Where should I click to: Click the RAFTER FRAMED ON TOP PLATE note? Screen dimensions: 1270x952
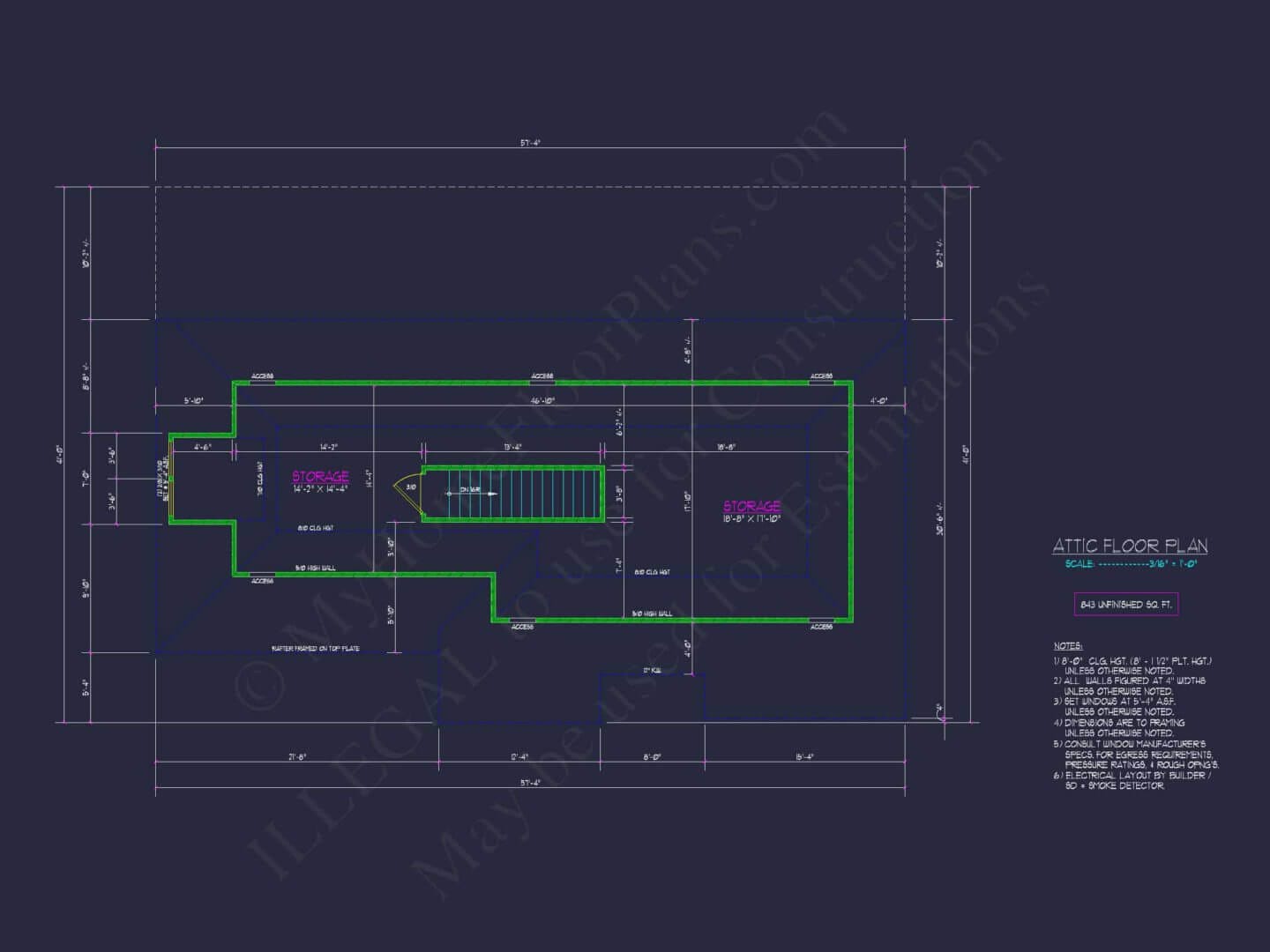pyautogui.click(x=316, y=649)
